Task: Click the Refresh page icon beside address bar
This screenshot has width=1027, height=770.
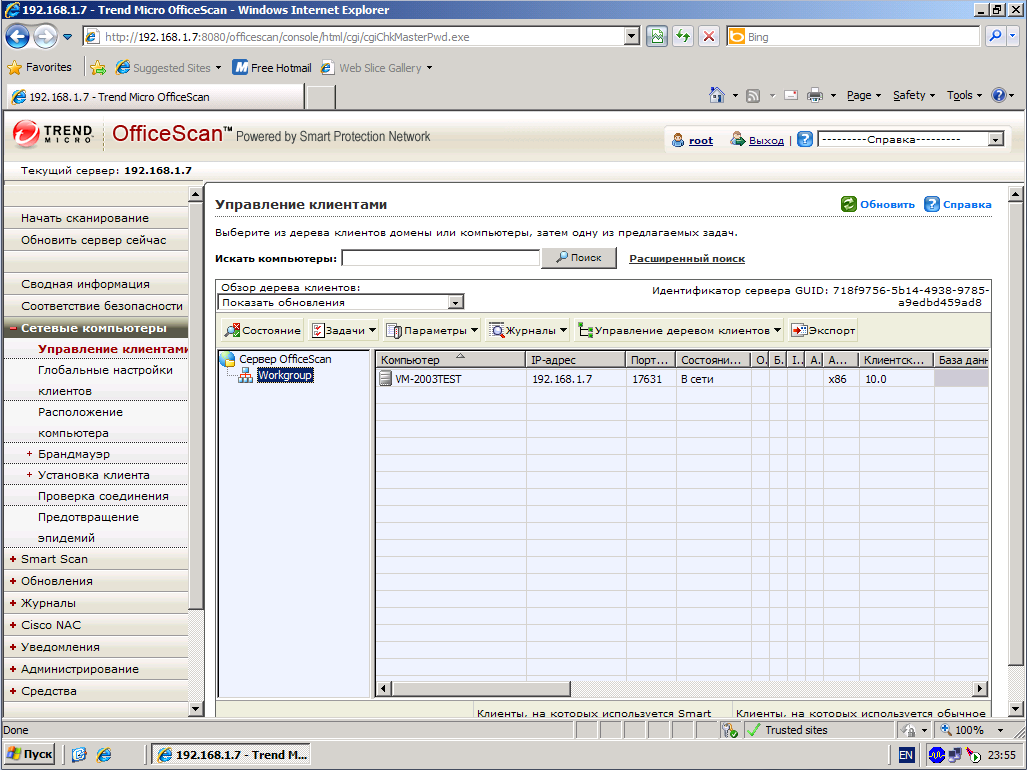Action: click(x=682, y=37)
